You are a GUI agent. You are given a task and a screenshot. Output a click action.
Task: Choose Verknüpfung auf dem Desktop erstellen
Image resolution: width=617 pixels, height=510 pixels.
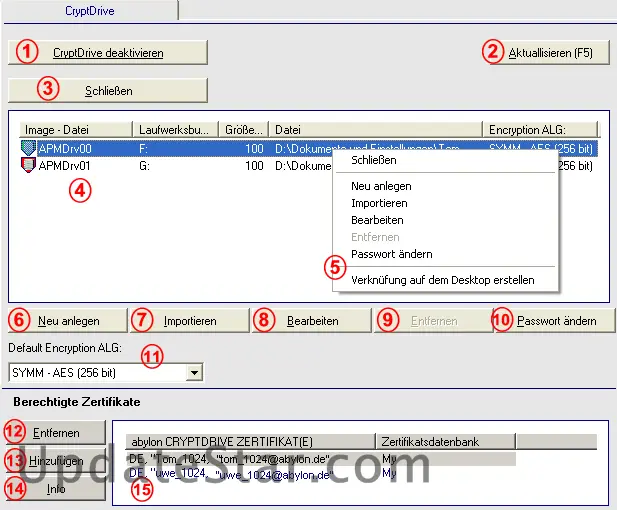[x=443, y=280]
